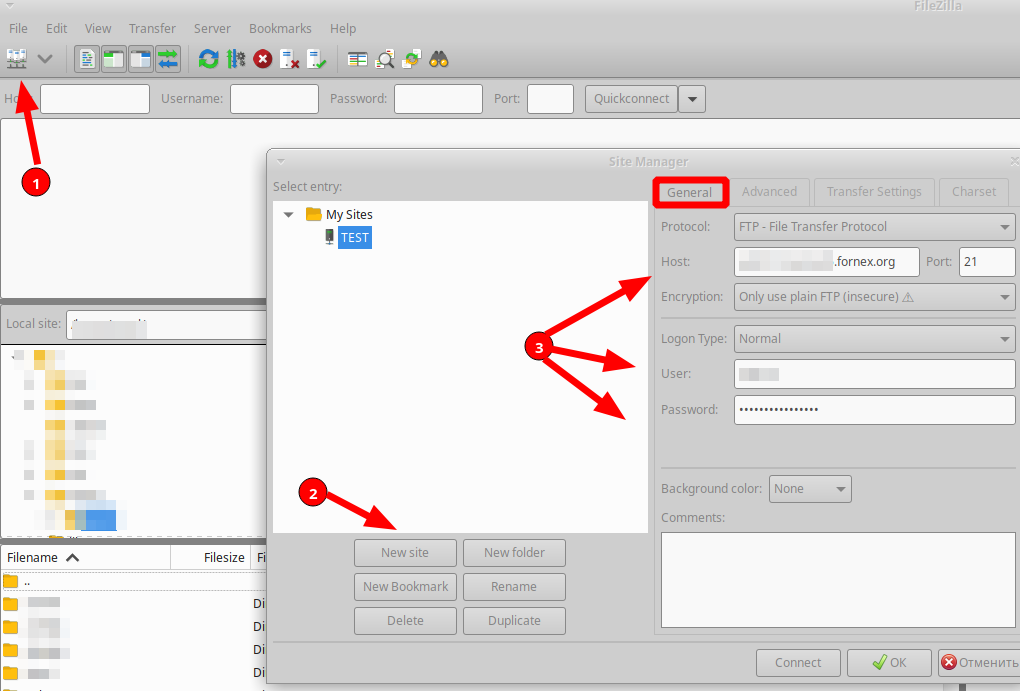
Task: Confirm the Site Manager with OK
Action: tap(889, 662)
